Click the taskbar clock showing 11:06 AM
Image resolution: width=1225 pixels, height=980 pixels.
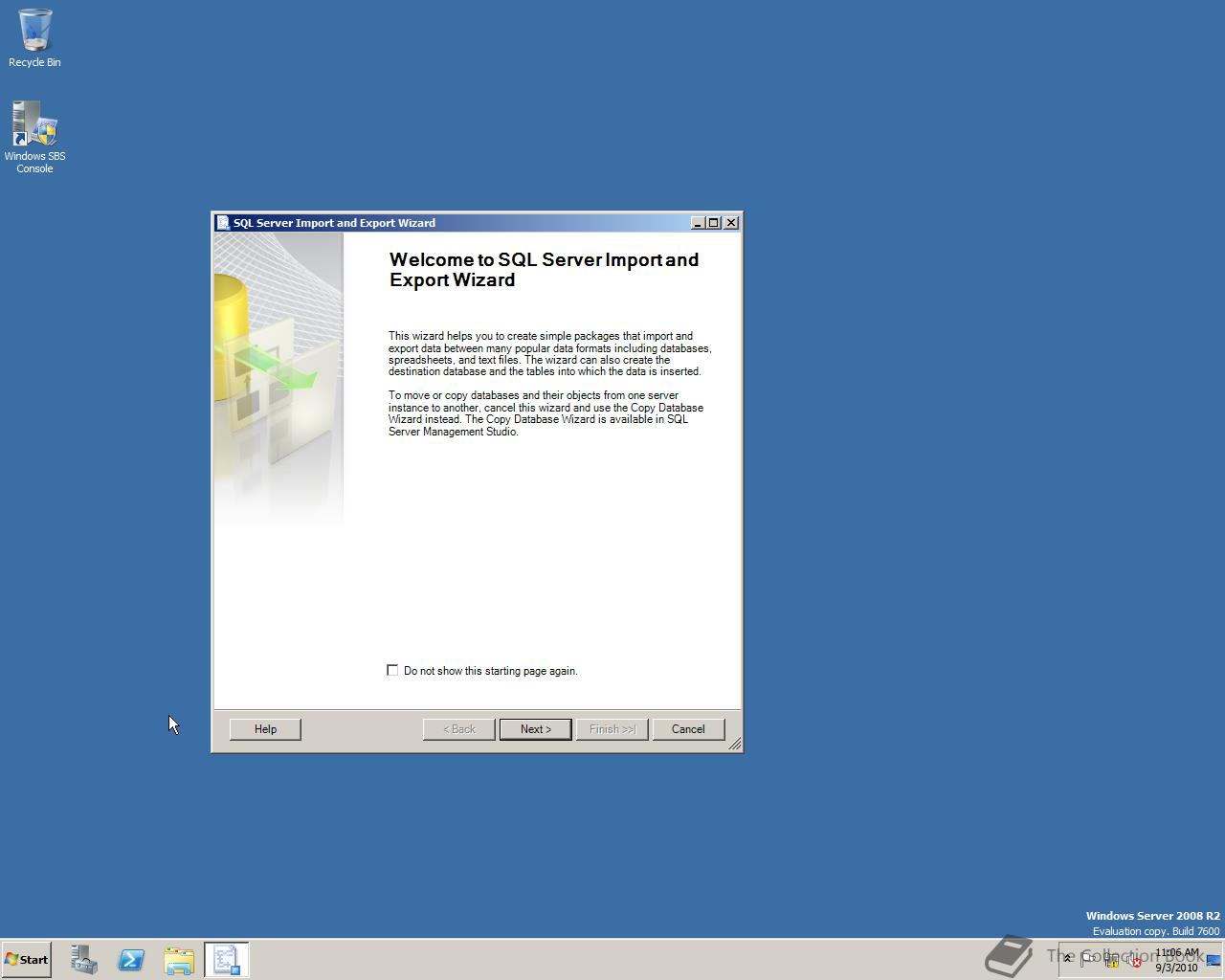pyautogui.click(x=1176, y=960)
